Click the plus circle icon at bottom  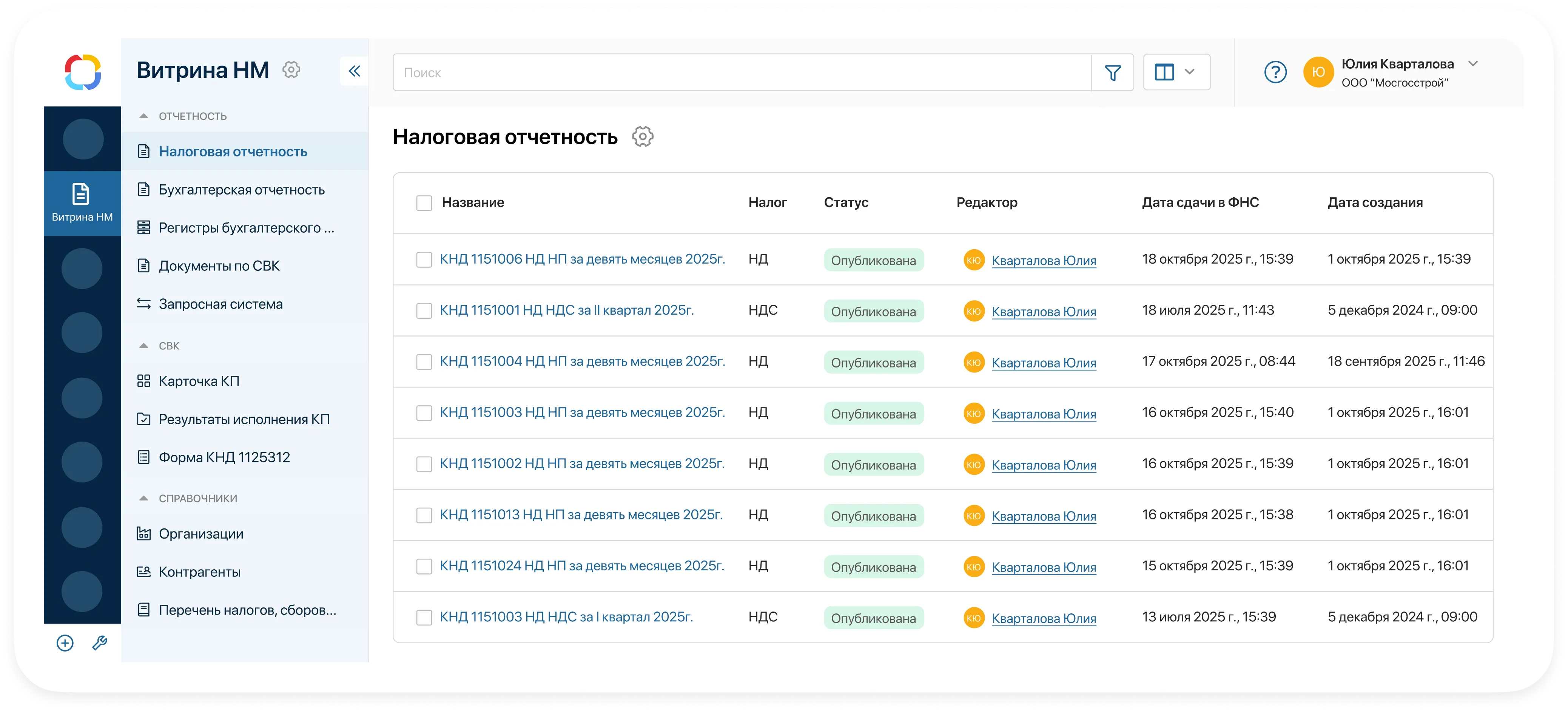(x=65, y=642)
